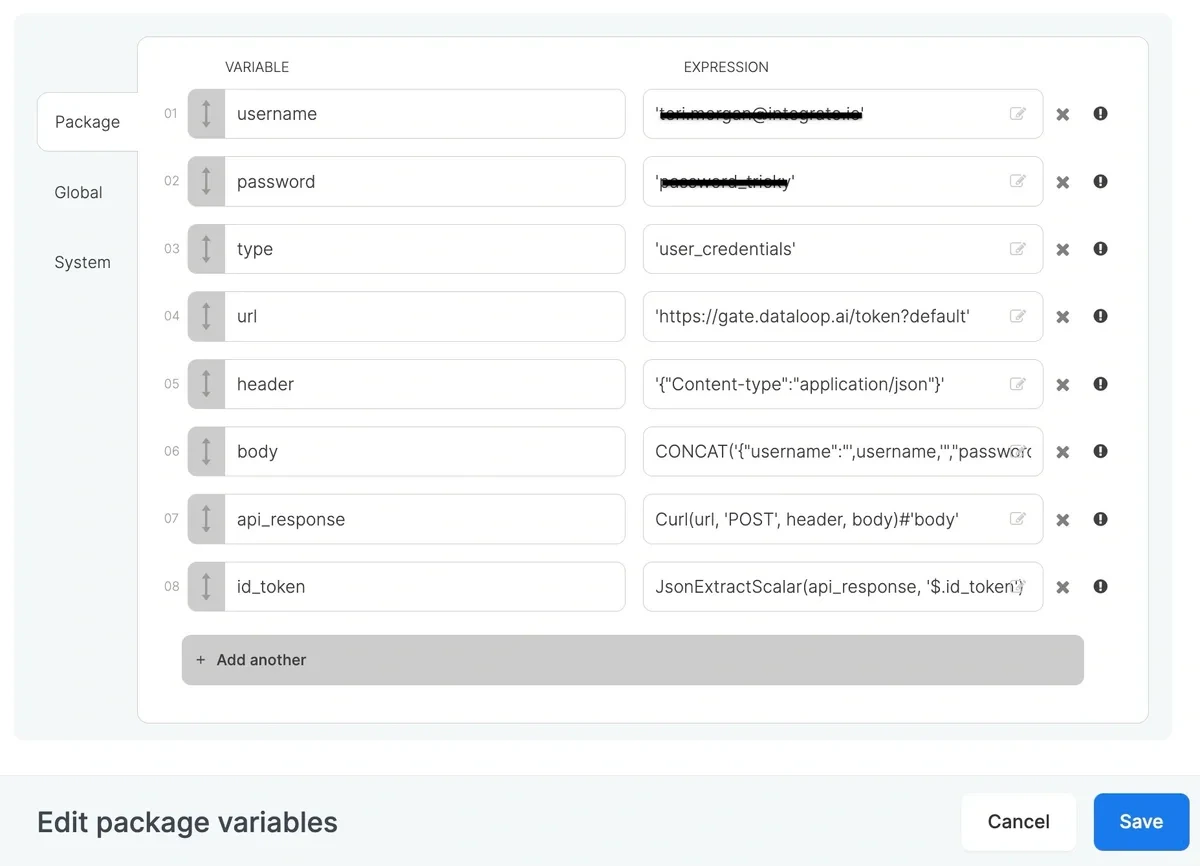Edit the password expression value
Screen dimensions: 1200x866
(1018, 181)
